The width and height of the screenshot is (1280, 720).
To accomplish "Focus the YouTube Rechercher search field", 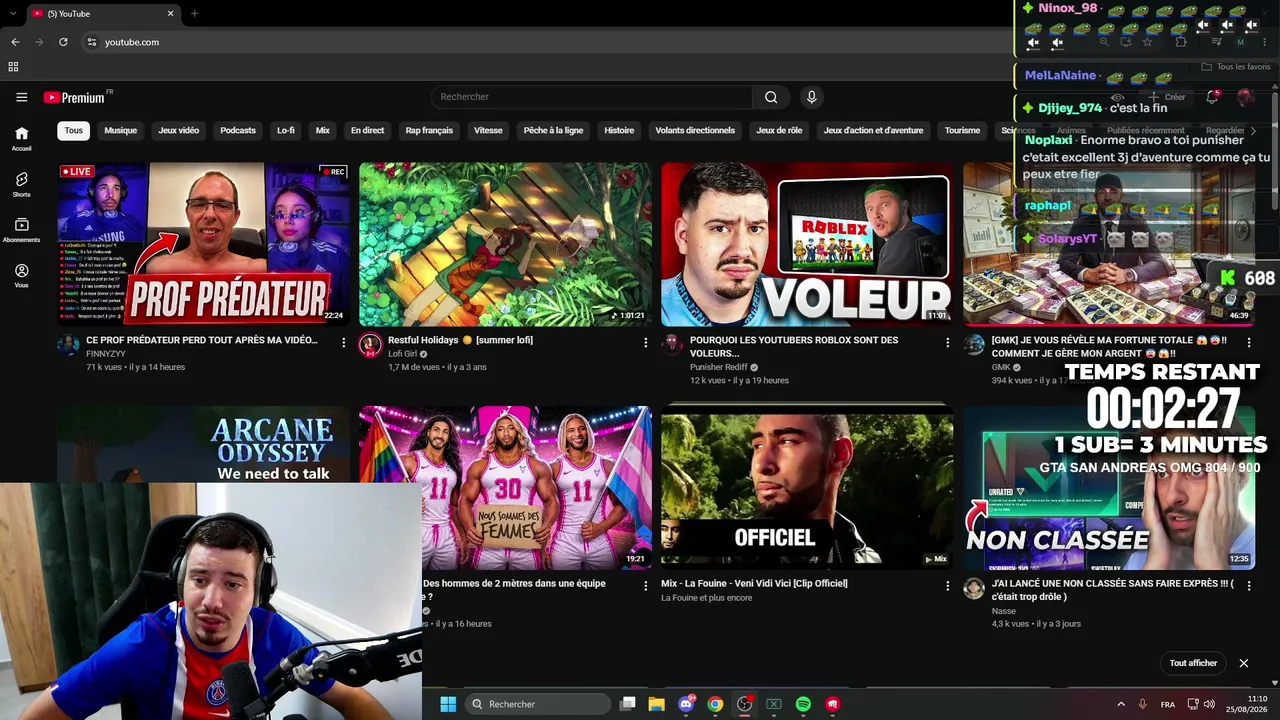I will click(x=592, y=97).
